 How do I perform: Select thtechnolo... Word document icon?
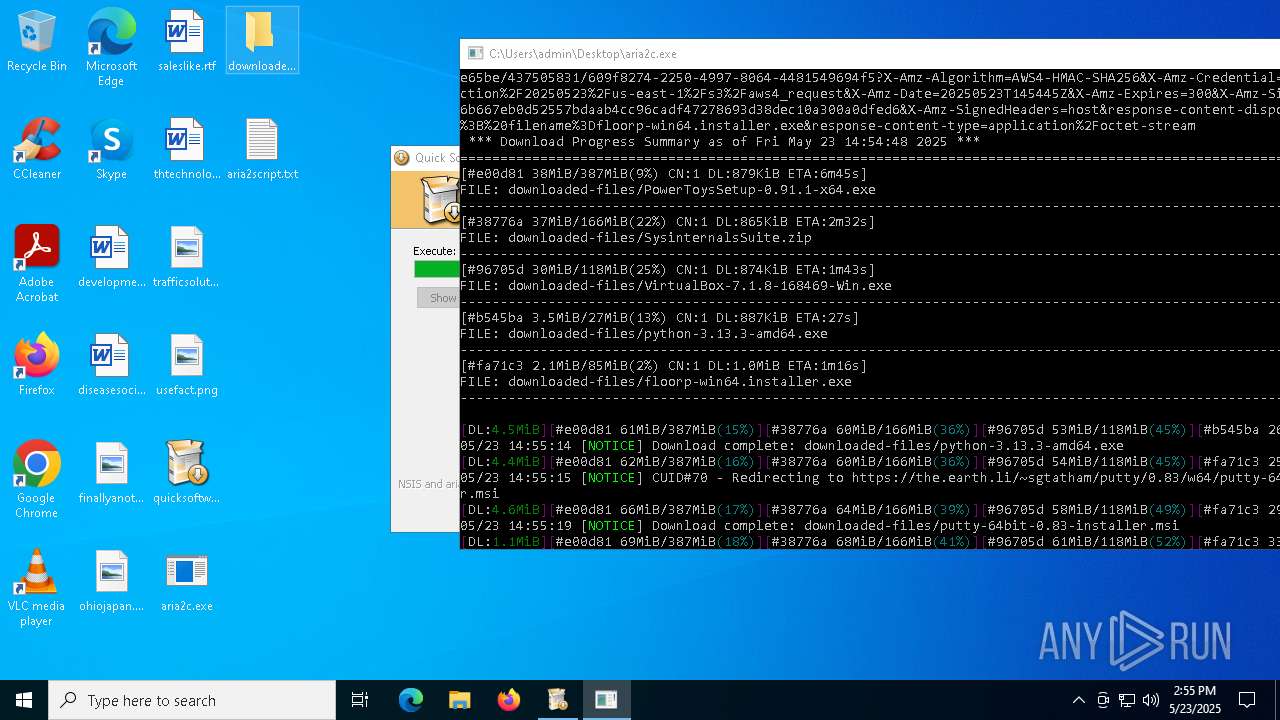coord(186,150)
